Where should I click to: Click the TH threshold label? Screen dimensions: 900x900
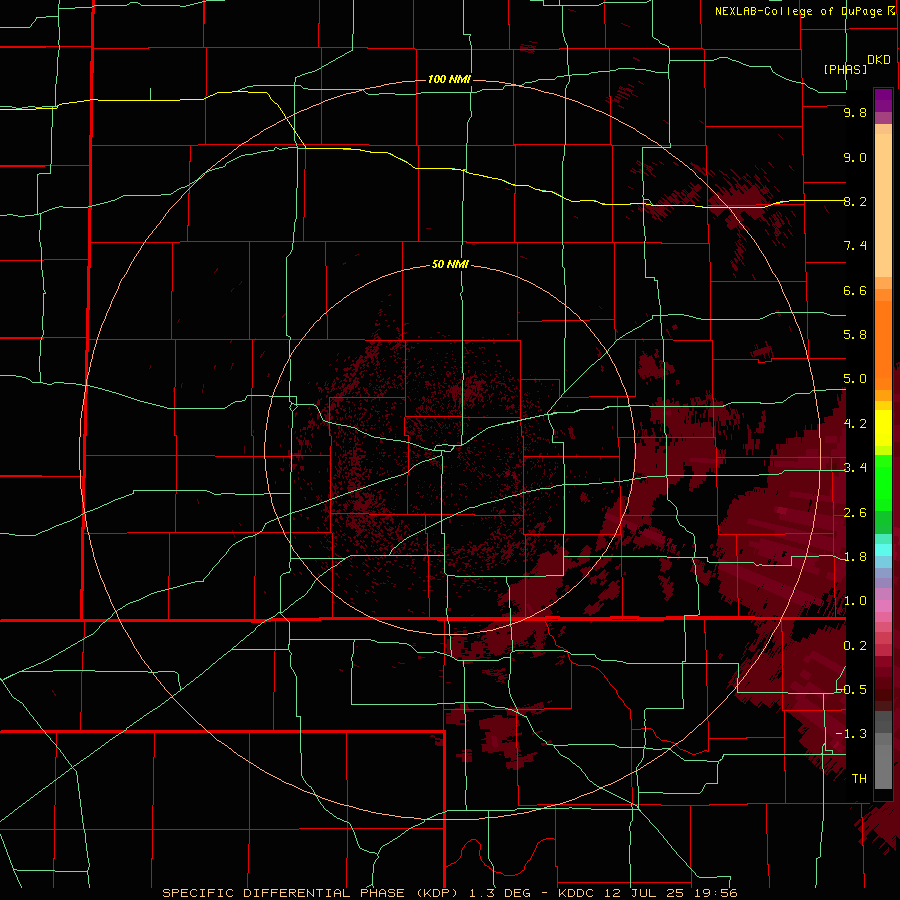click(x=859, y=779)
